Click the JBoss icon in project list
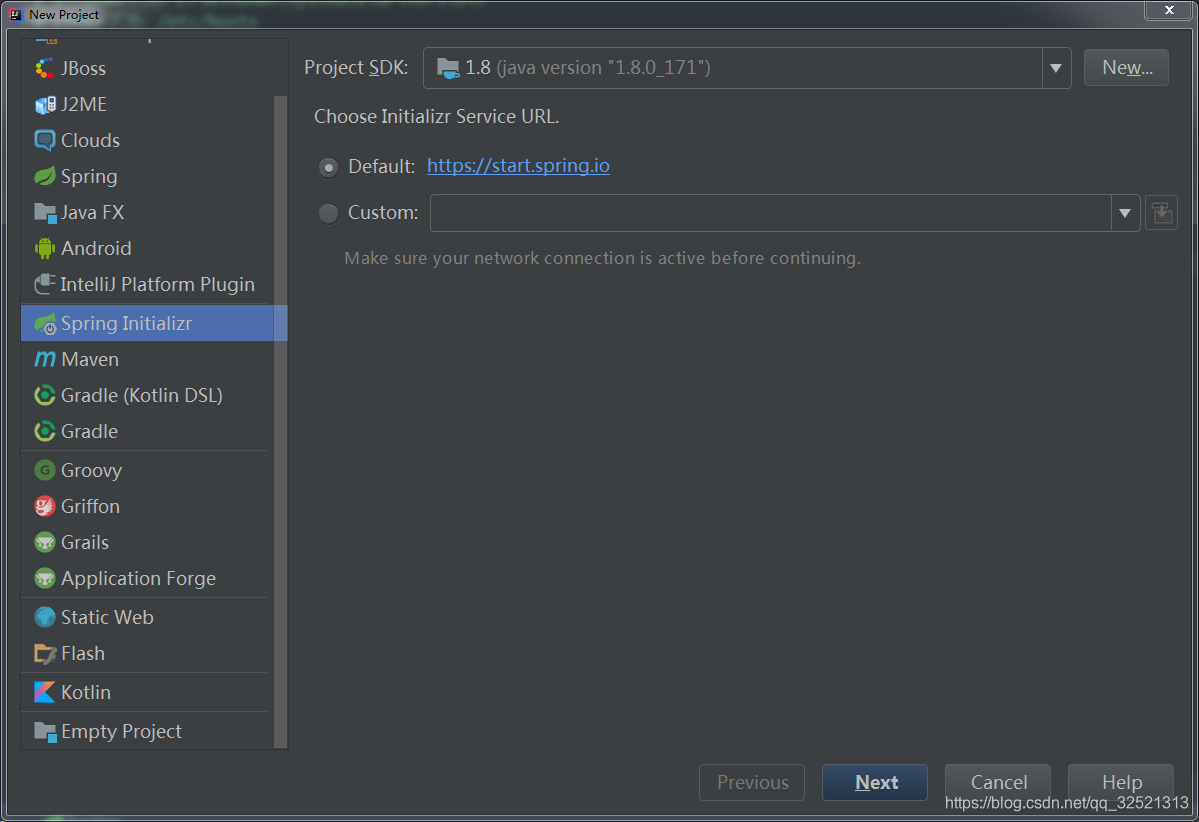Viewport: 1199px width, 822px height. click(x=44, y=68)
